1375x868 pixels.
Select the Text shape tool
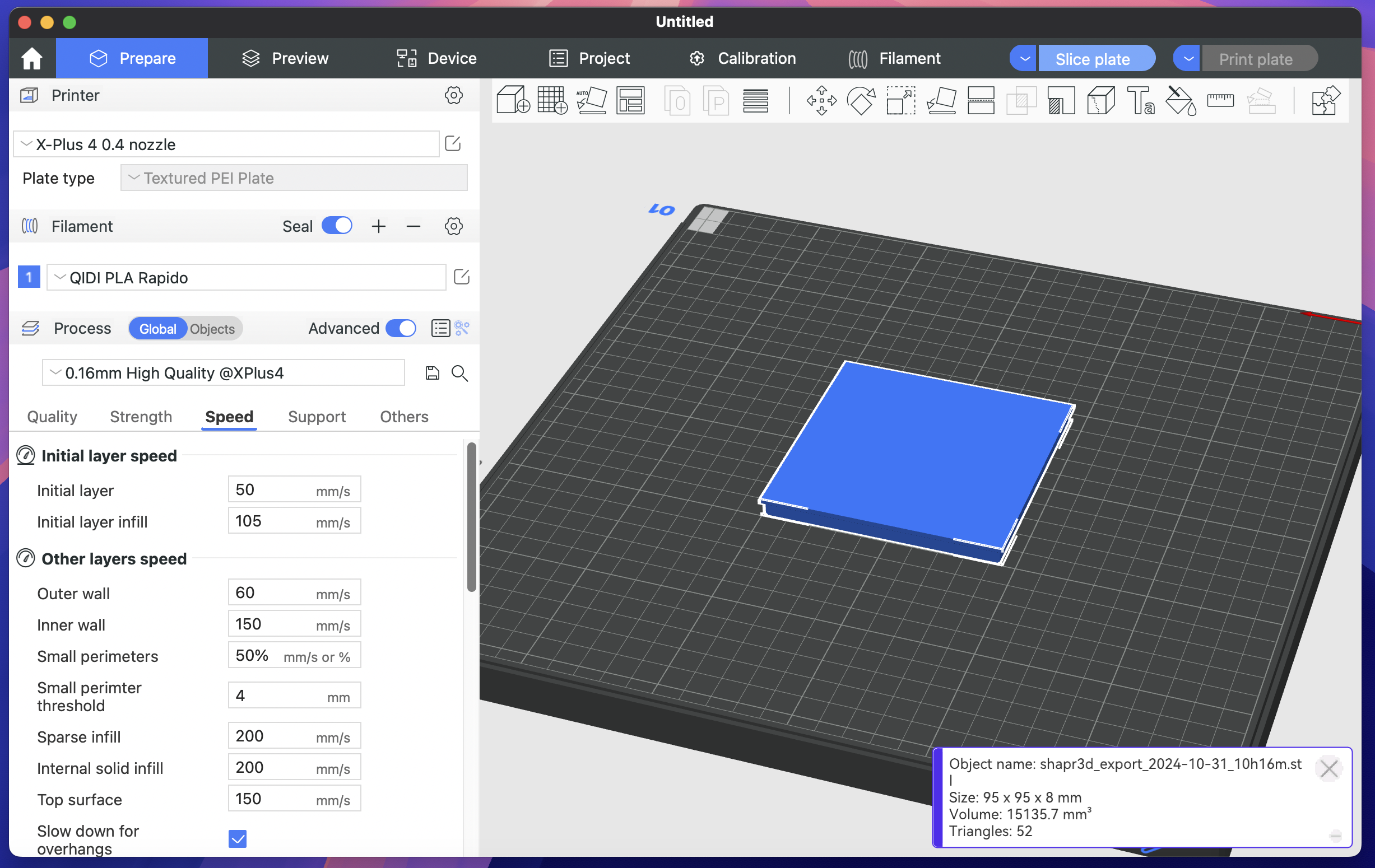[x=1140, y=100]
